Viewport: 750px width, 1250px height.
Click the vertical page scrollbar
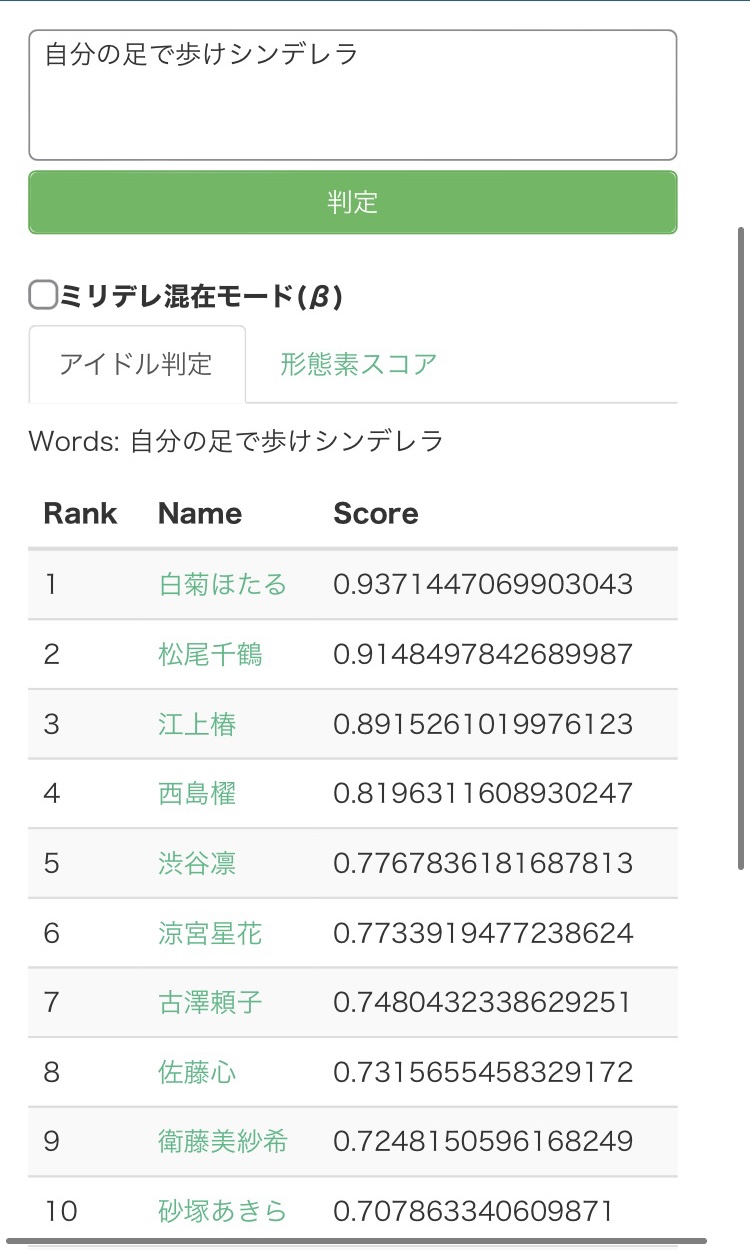coord(741,548)
